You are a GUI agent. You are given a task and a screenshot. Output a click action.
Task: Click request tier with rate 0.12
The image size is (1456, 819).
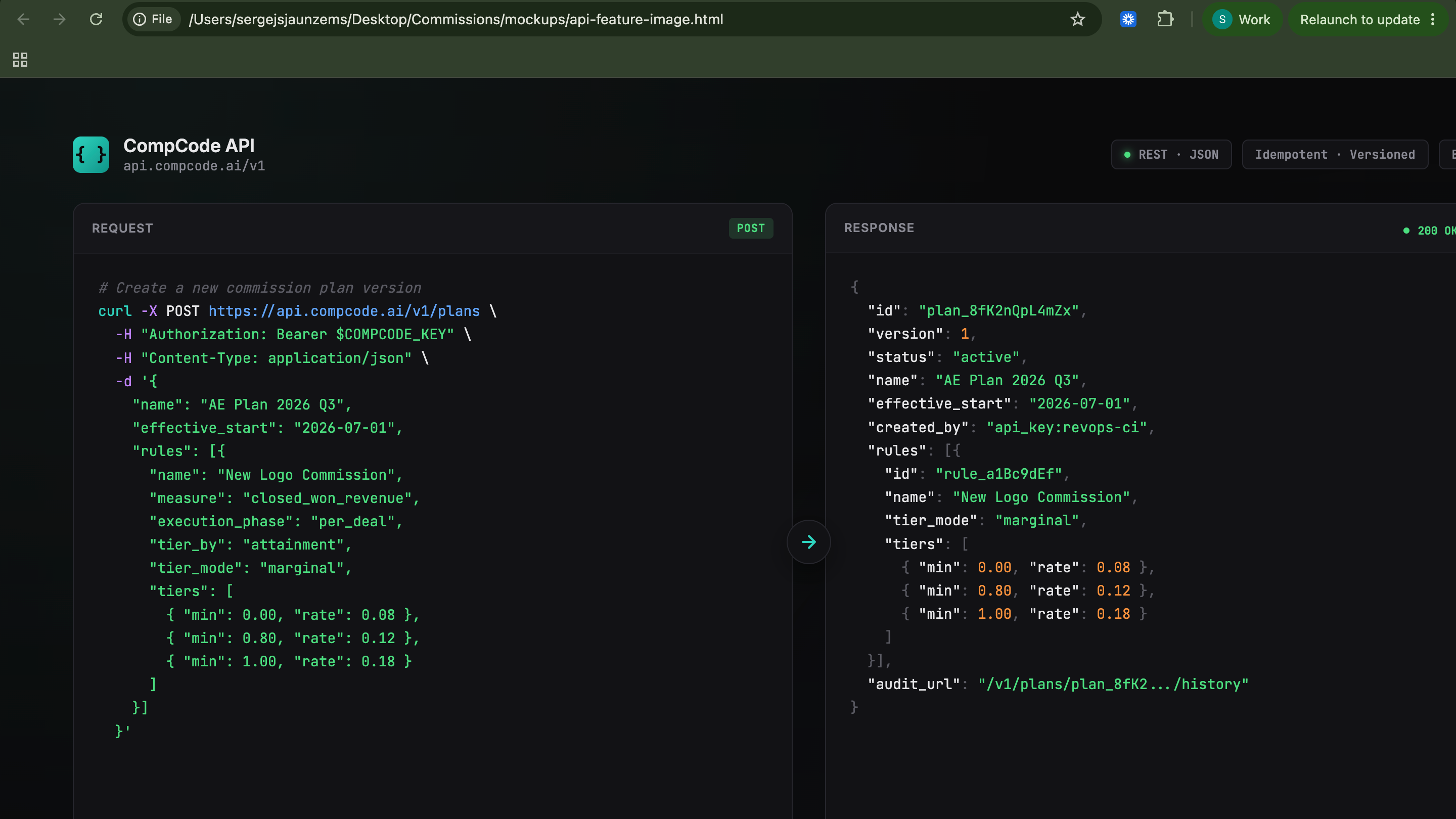[x=293, y=638]
